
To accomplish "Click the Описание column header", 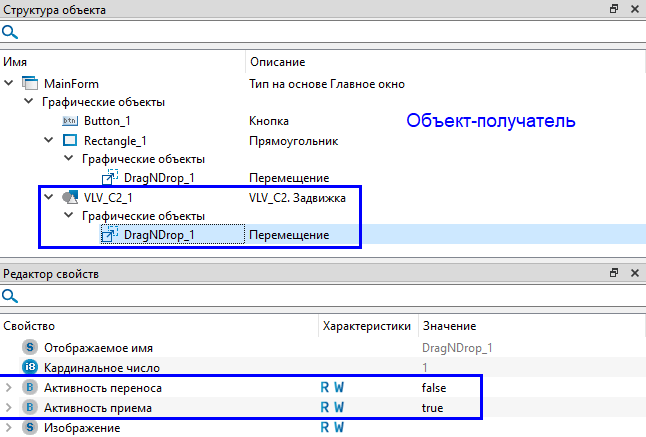I will coord(276,62).
